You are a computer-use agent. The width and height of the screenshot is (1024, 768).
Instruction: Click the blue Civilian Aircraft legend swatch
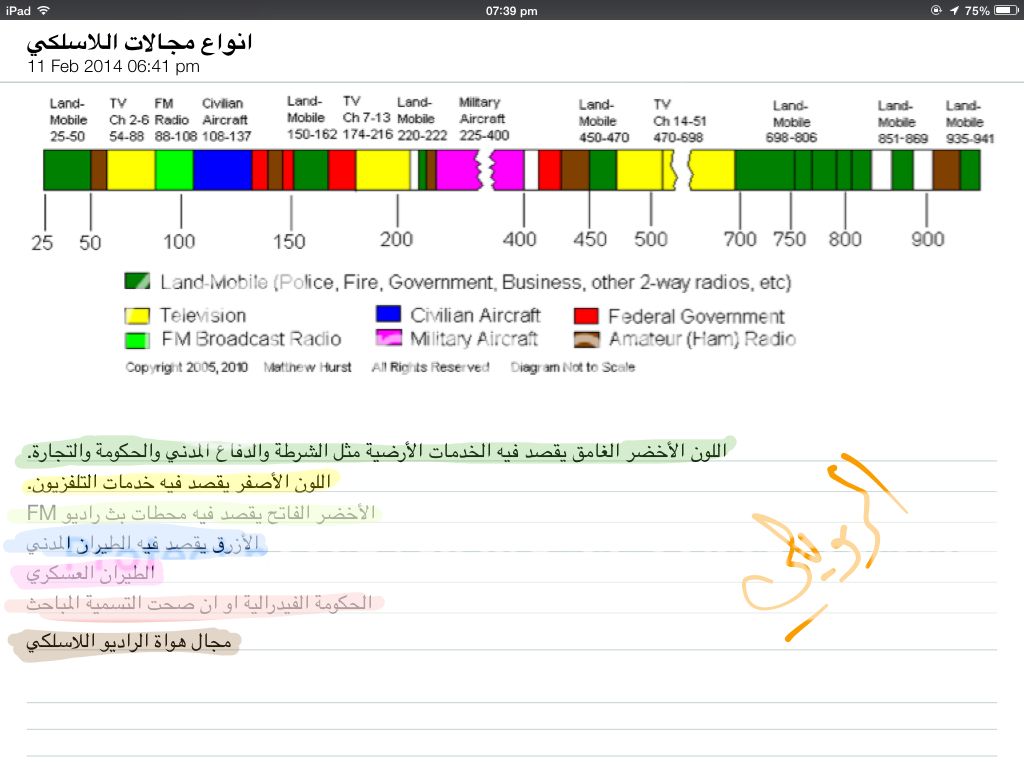pyautogui.click(x=389, y=315)
